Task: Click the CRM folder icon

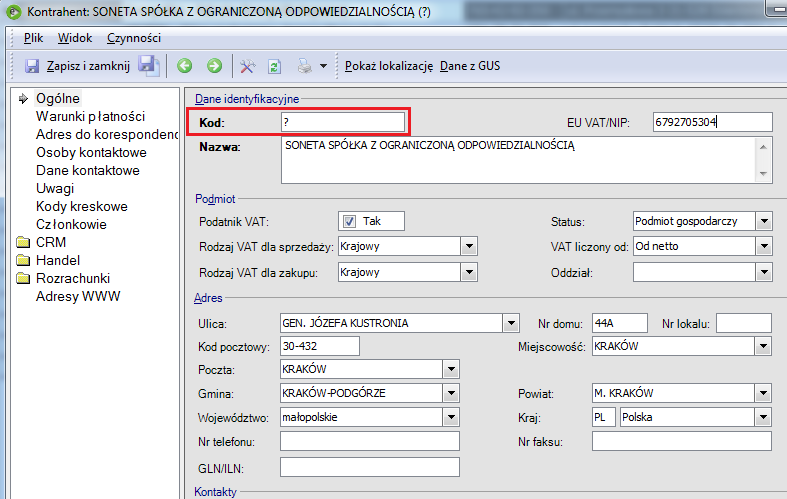Action: [23, 242]
